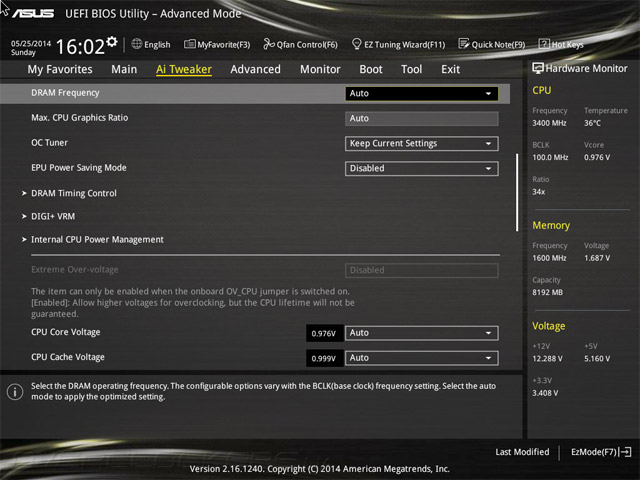Viewport: 640px width, 480px height.
Task: Click the ASUS logo
Action: click(33, 13)
